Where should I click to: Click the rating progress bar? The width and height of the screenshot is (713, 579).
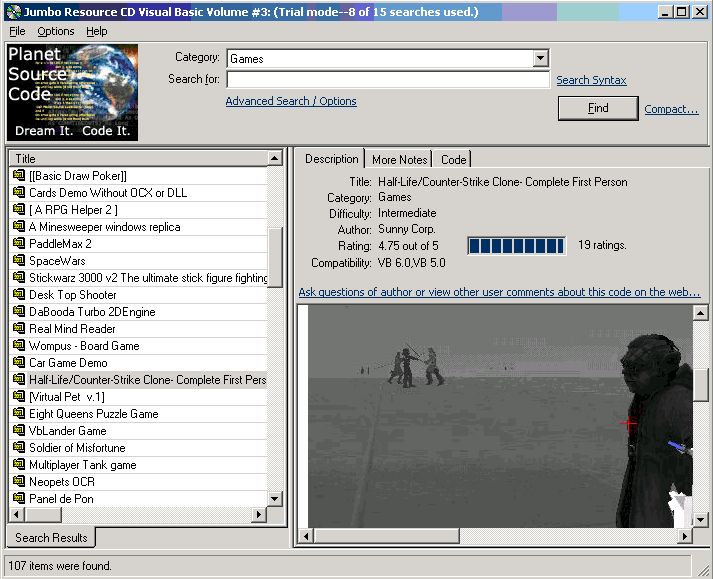tap(517, 246)
